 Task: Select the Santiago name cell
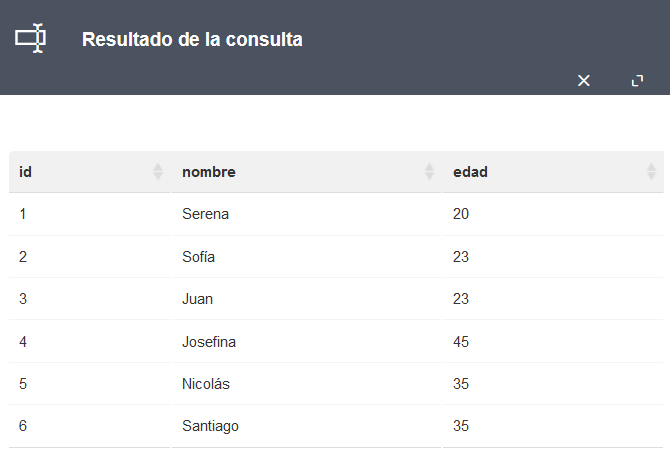click(306, 426)
